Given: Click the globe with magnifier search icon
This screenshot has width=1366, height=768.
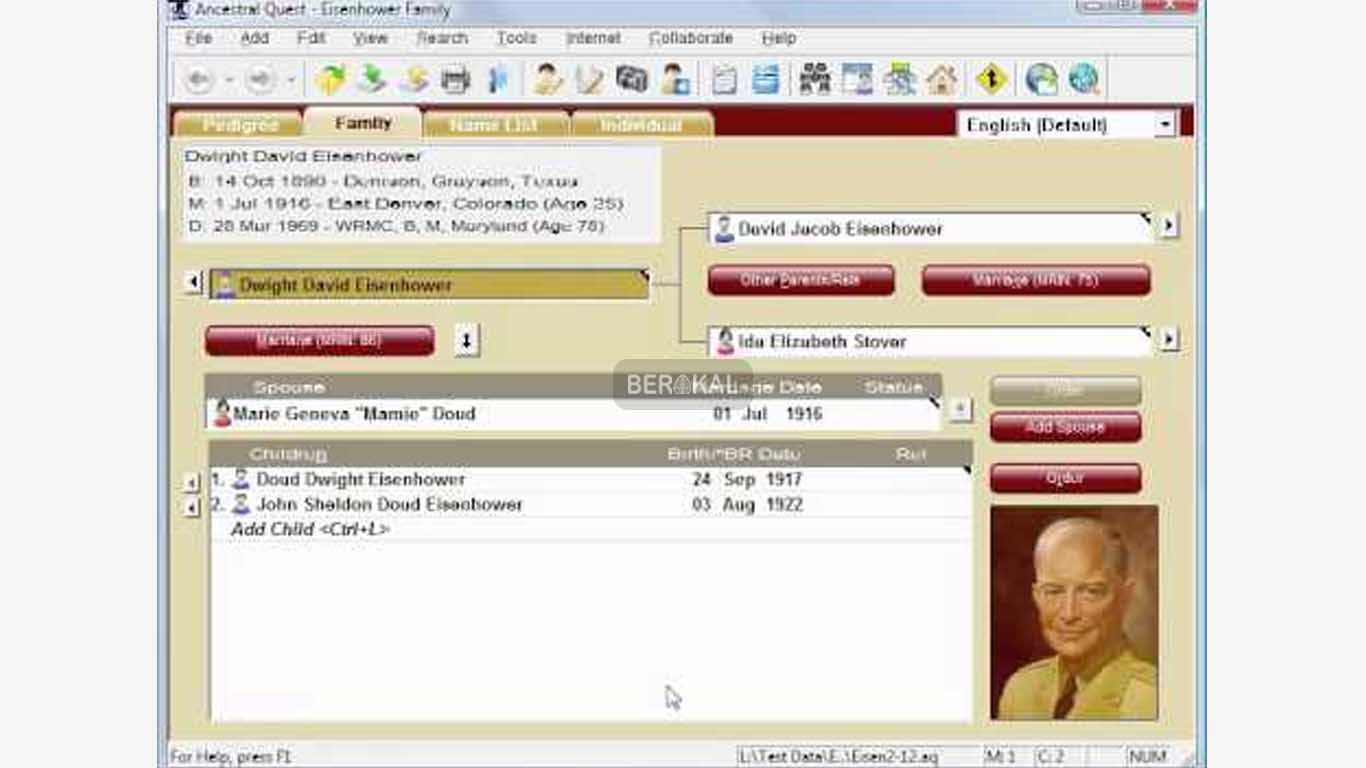Looking at the screenshot, I should (x=1084, y=79).
